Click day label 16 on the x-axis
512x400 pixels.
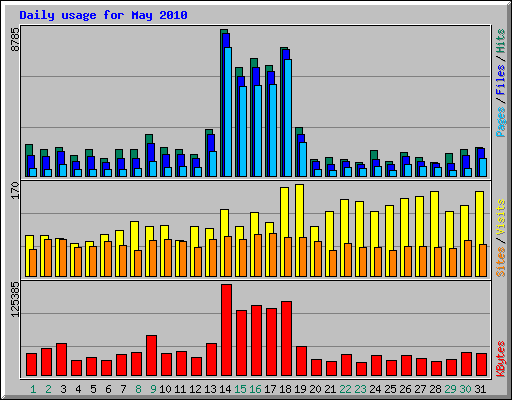(x=255, y=389)
